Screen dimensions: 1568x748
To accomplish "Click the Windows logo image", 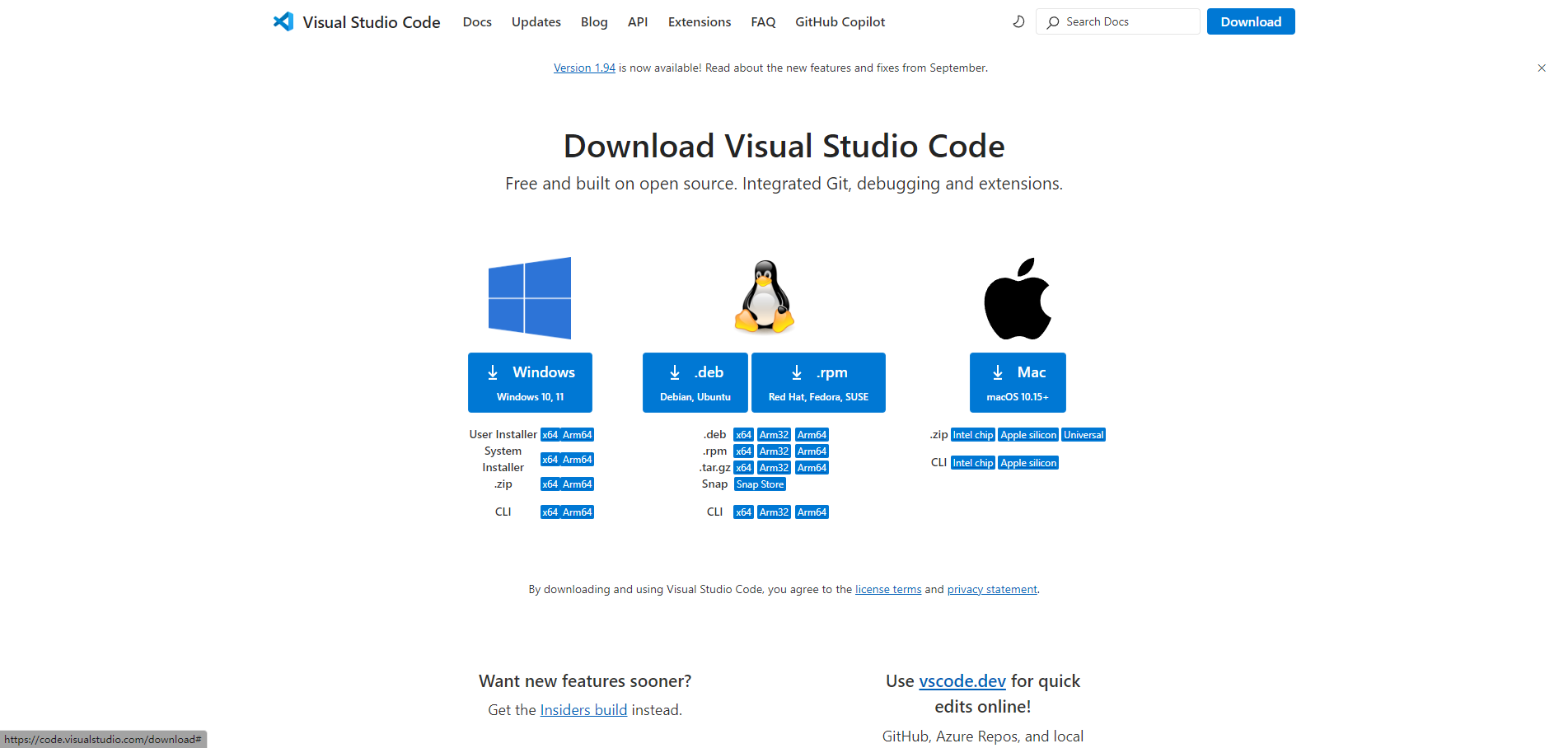I will click(x=530, y=298).
